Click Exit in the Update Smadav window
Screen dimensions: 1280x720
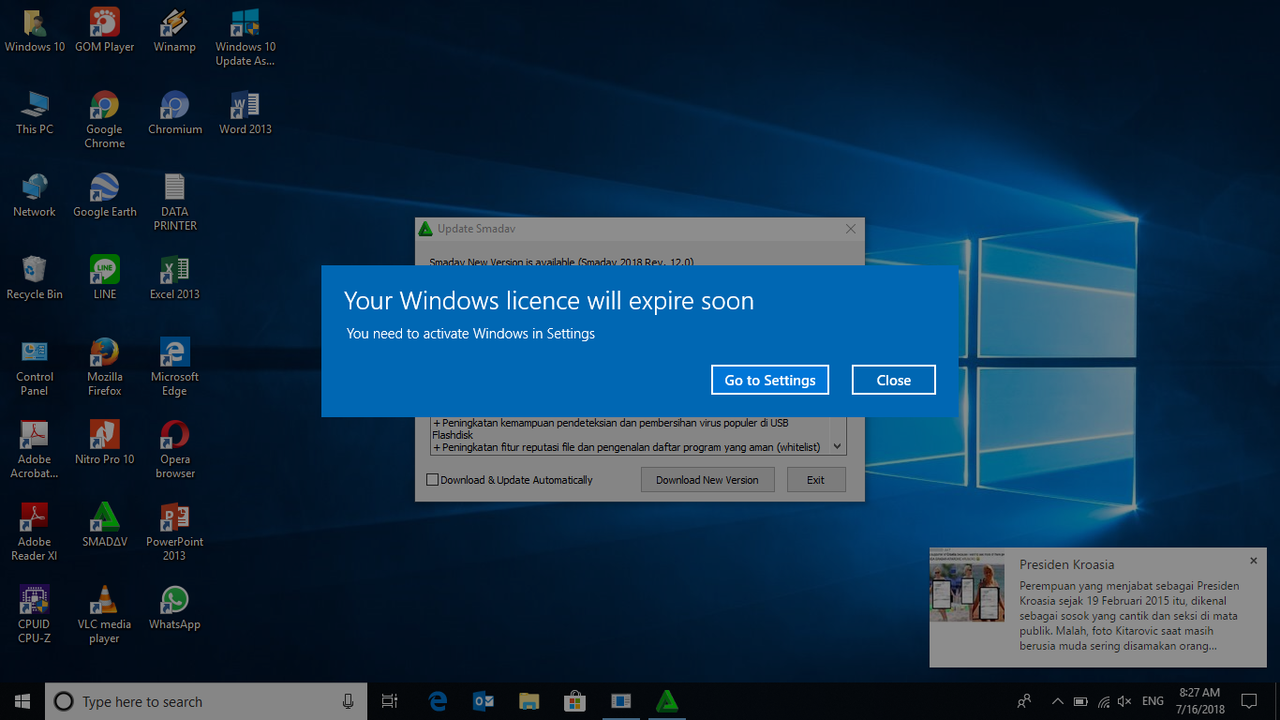816,480
